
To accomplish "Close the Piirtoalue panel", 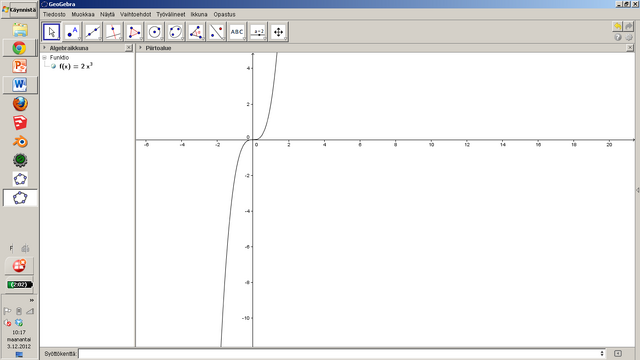I will pyautogui.click(x=630, y=48).
